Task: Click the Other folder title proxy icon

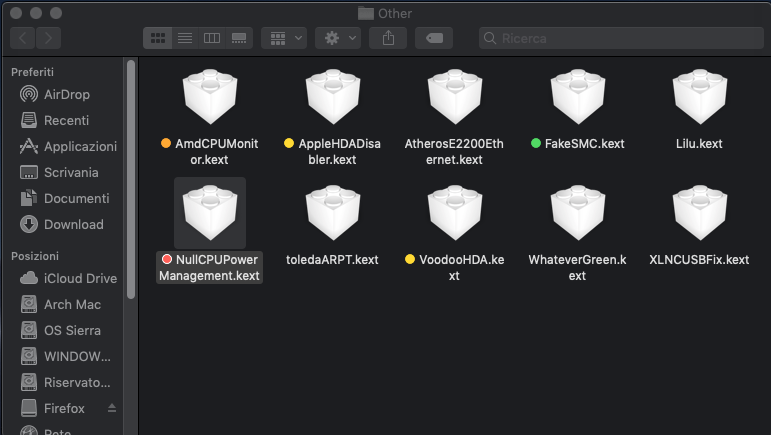Action: point(366,13)
